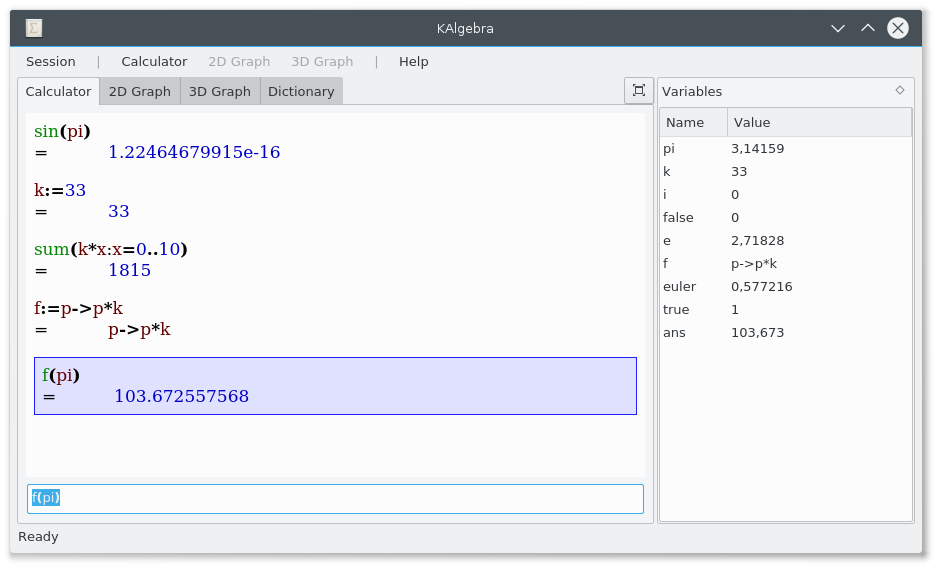Minimize the KAlgebra window

click(x=838, y=28)
